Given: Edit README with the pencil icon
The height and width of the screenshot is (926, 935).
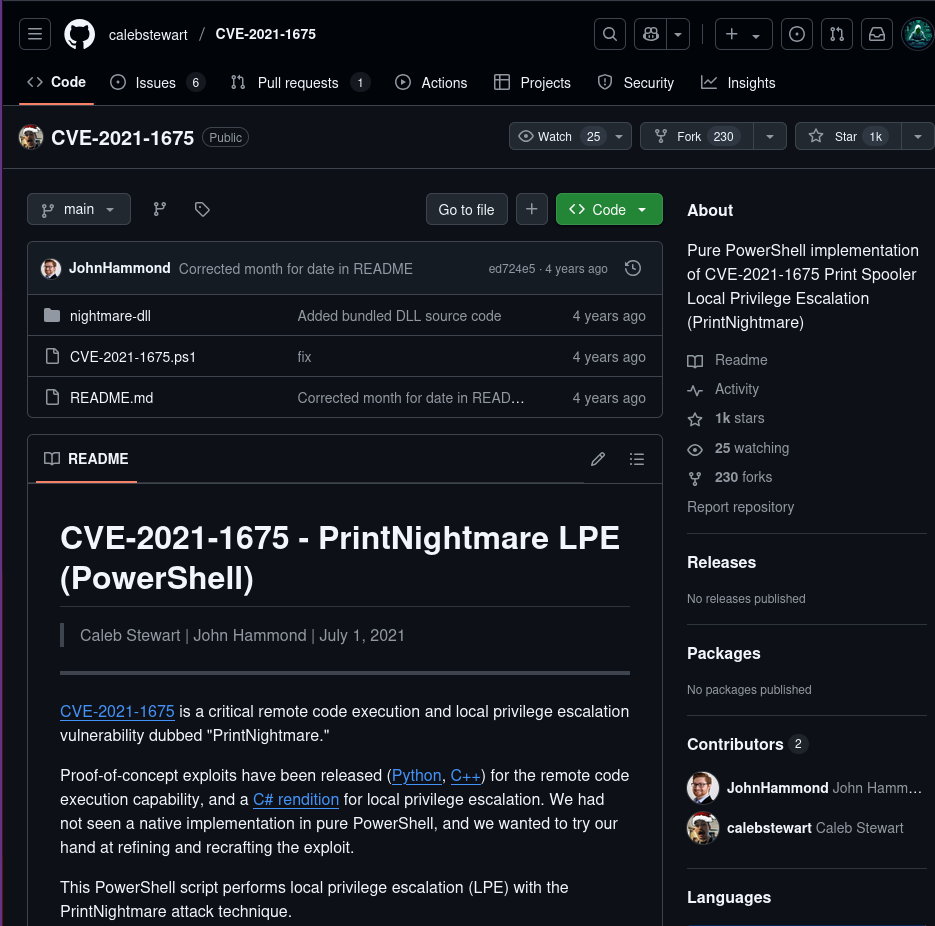Looking at the screenshot, I should pos(598,459).
